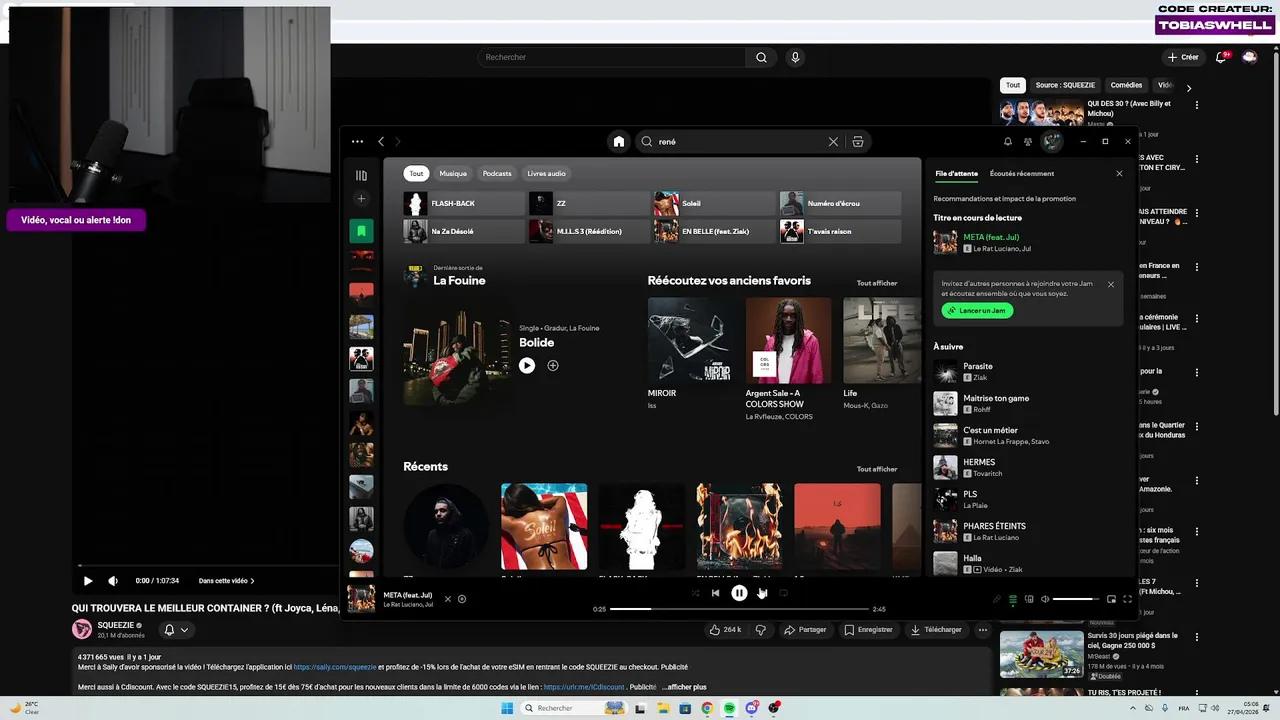Image resolution: width=1280 pixels, height=720 pixels.
Task: Open Connect to a device icon
Action: 1029,599
